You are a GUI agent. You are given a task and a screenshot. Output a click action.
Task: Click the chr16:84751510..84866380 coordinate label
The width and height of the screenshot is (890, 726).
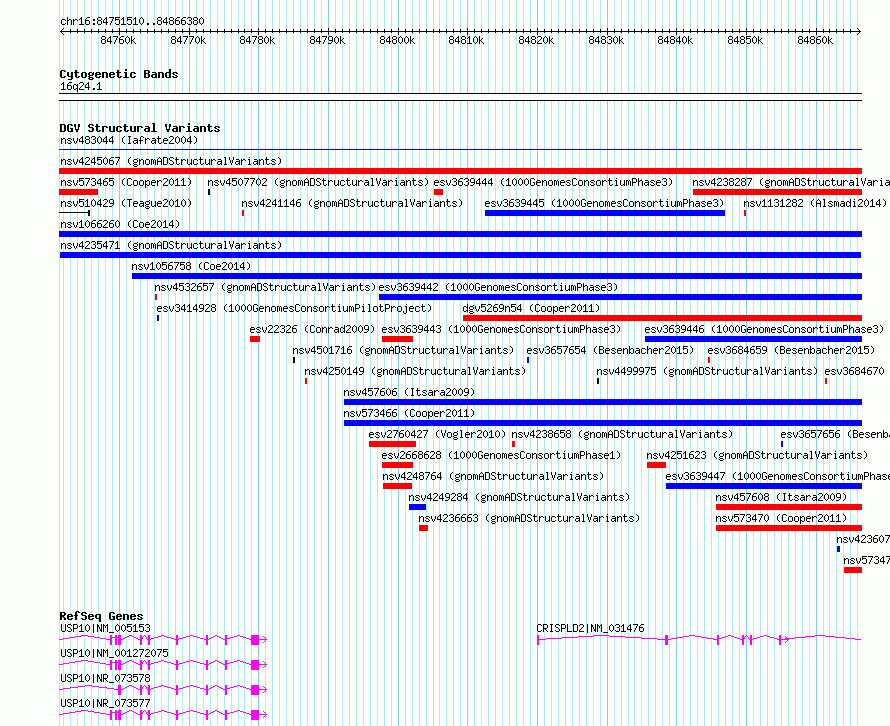click(x=132, y=21)
